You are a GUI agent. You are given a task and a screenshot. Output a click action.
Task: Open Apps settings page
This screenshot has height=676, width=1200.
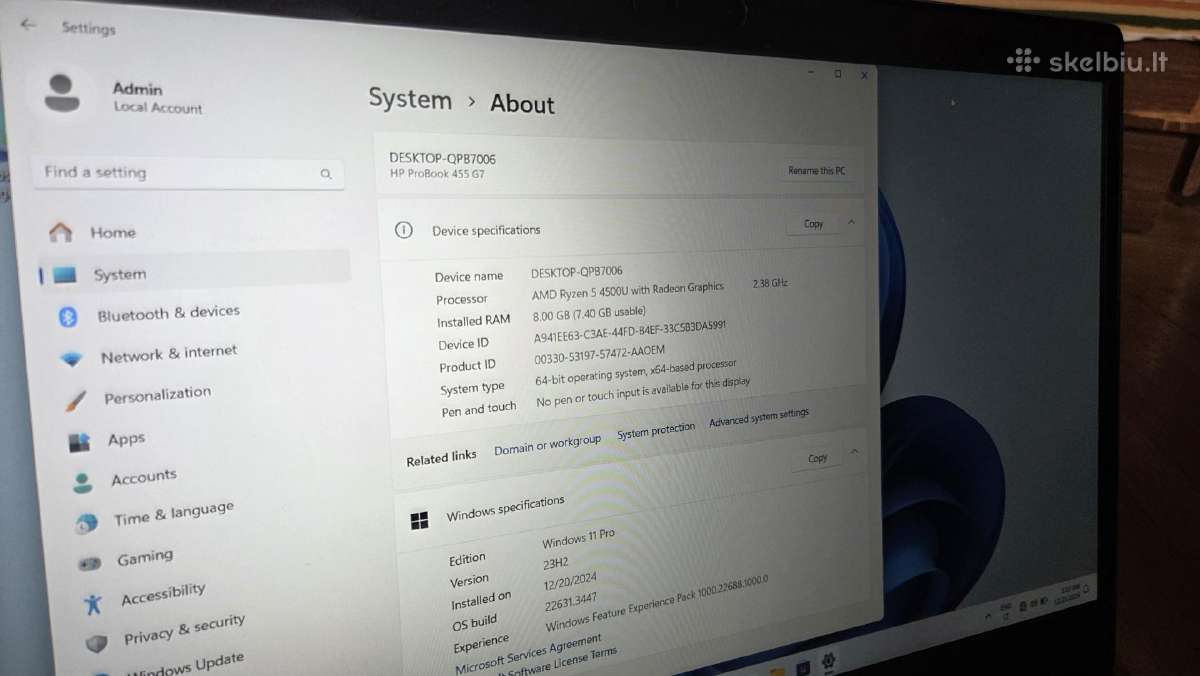click(x=127, y=439)
